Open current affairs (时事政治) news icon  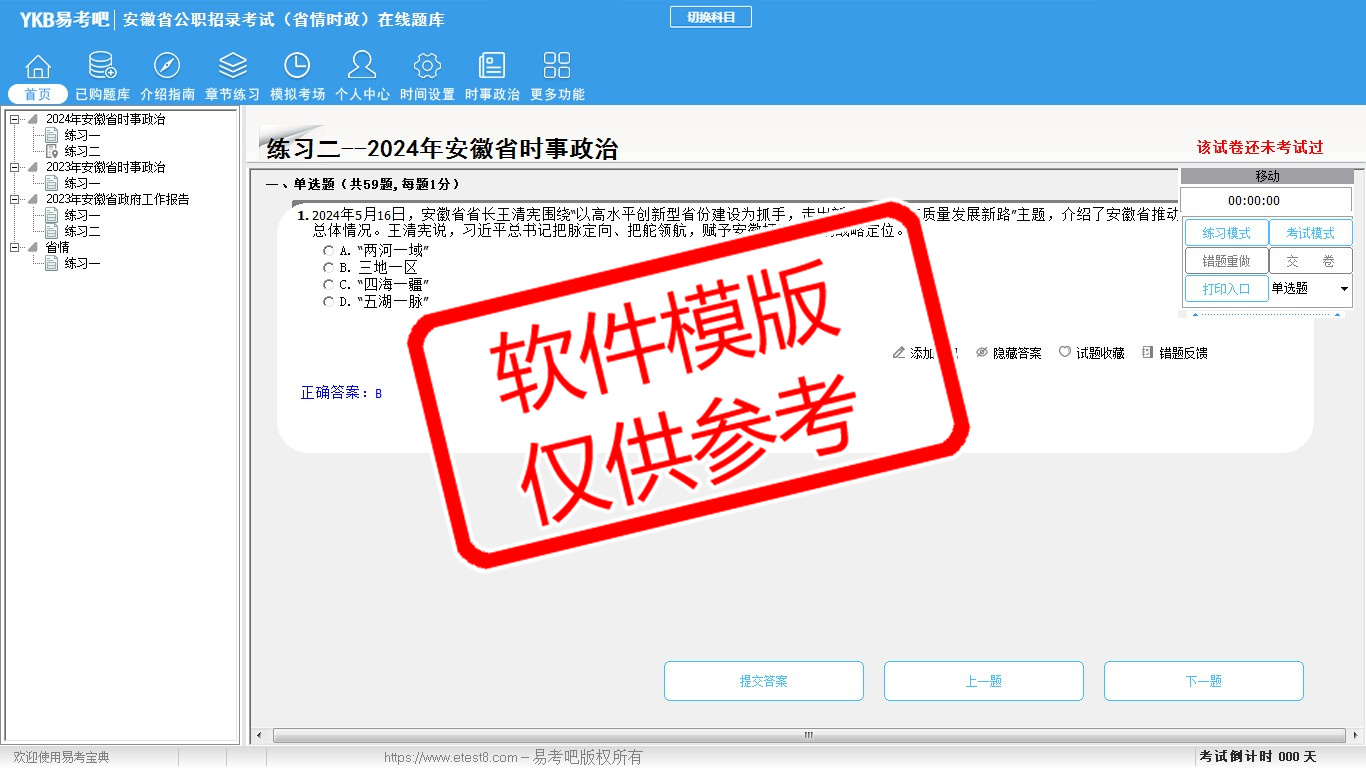pyautogui.click(x=492, y=67)
